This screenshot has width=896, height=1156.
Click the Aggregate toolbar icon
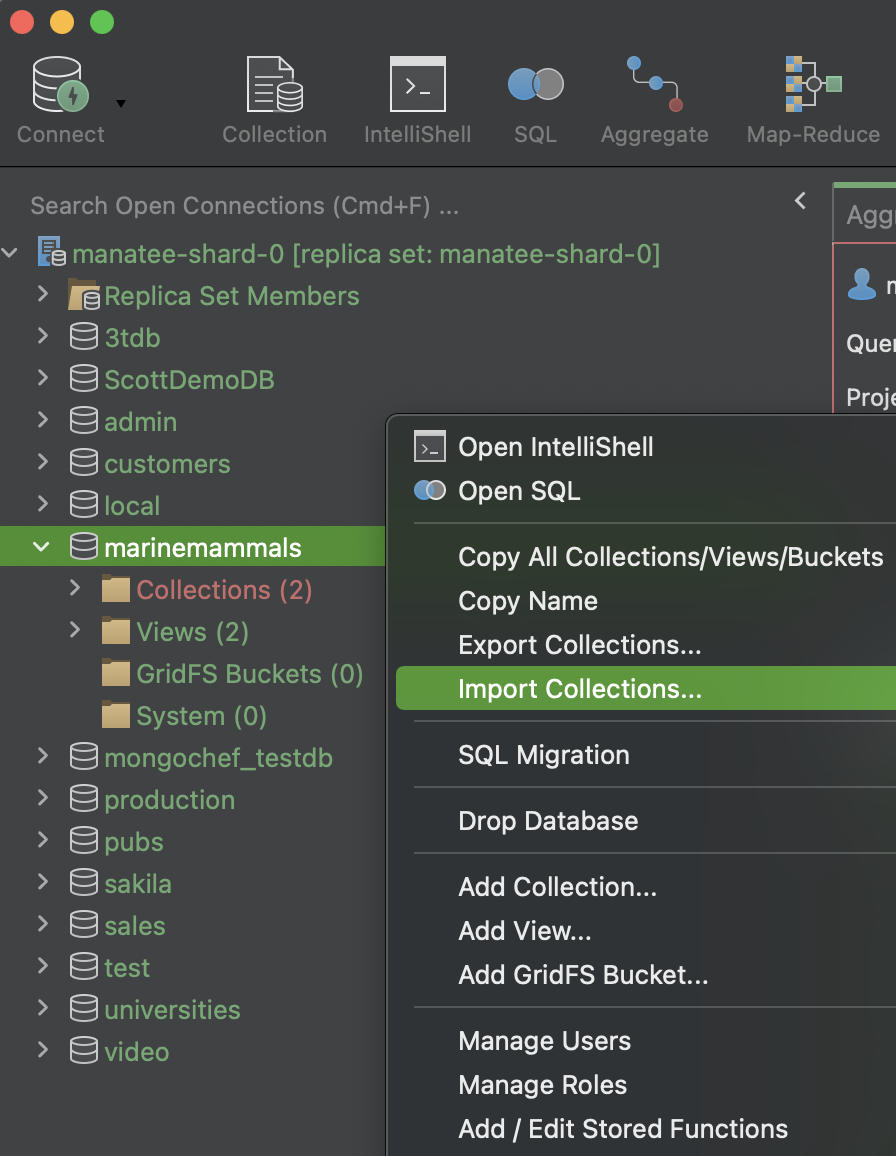[654, 84]
